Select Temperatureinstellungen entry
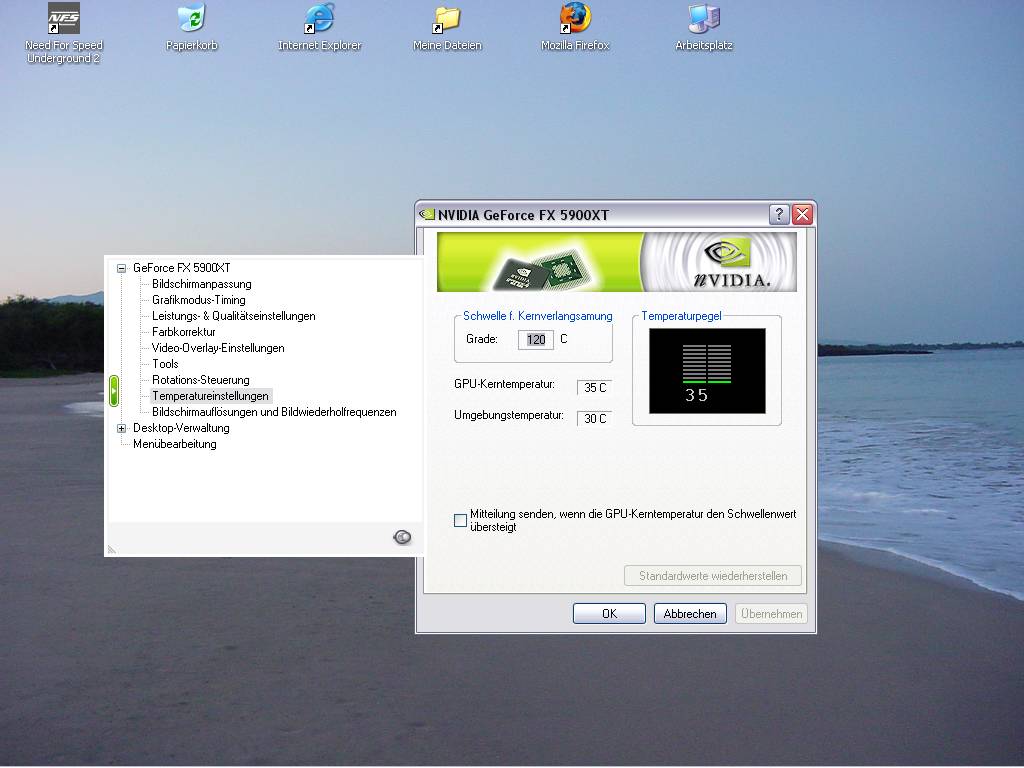The height and width of the screenshot is (768, 1024). tap(210, 396)
